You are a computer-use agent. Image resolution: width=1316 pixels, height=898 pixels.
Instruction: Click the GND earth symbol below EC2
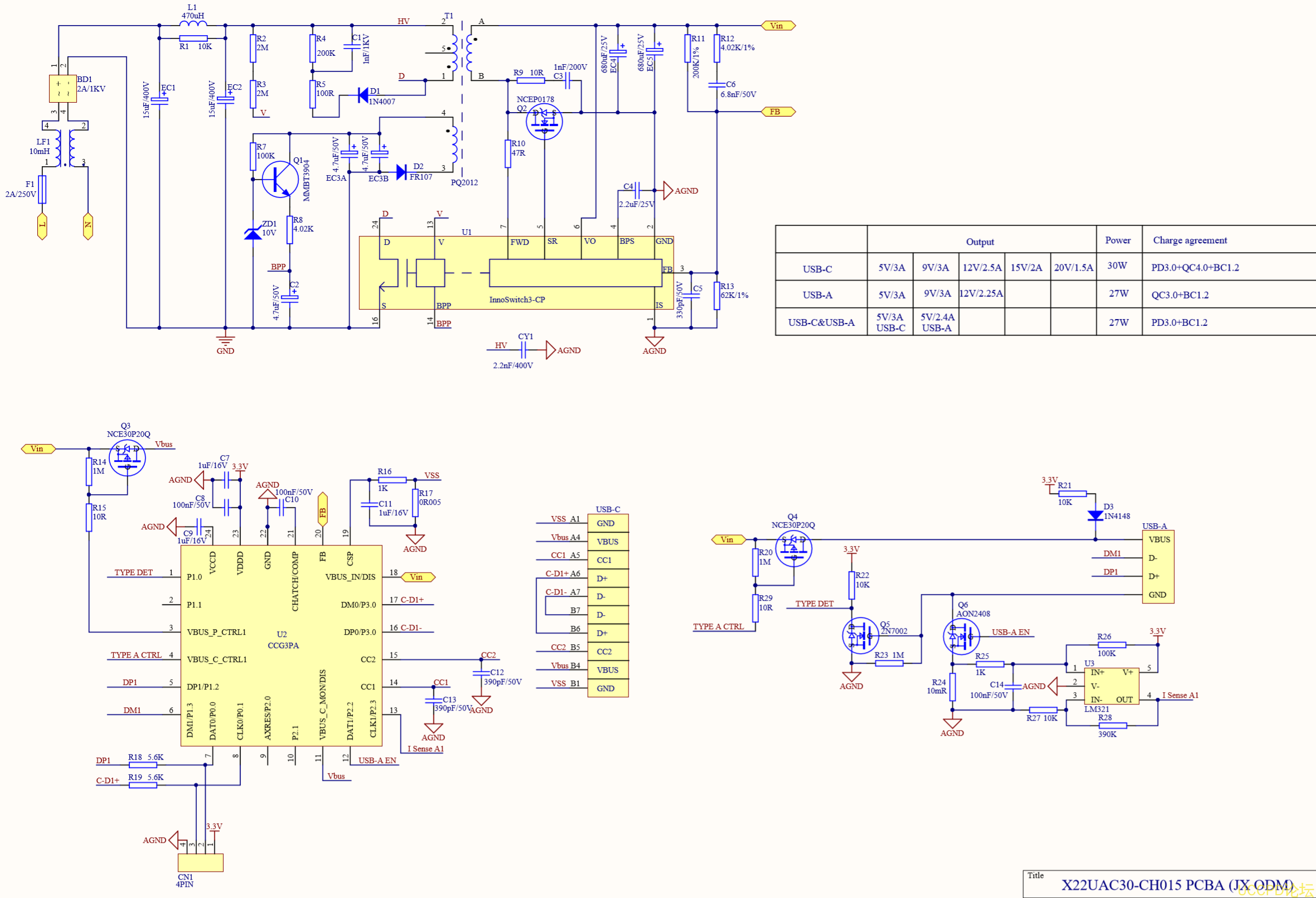tap(225, 340)
